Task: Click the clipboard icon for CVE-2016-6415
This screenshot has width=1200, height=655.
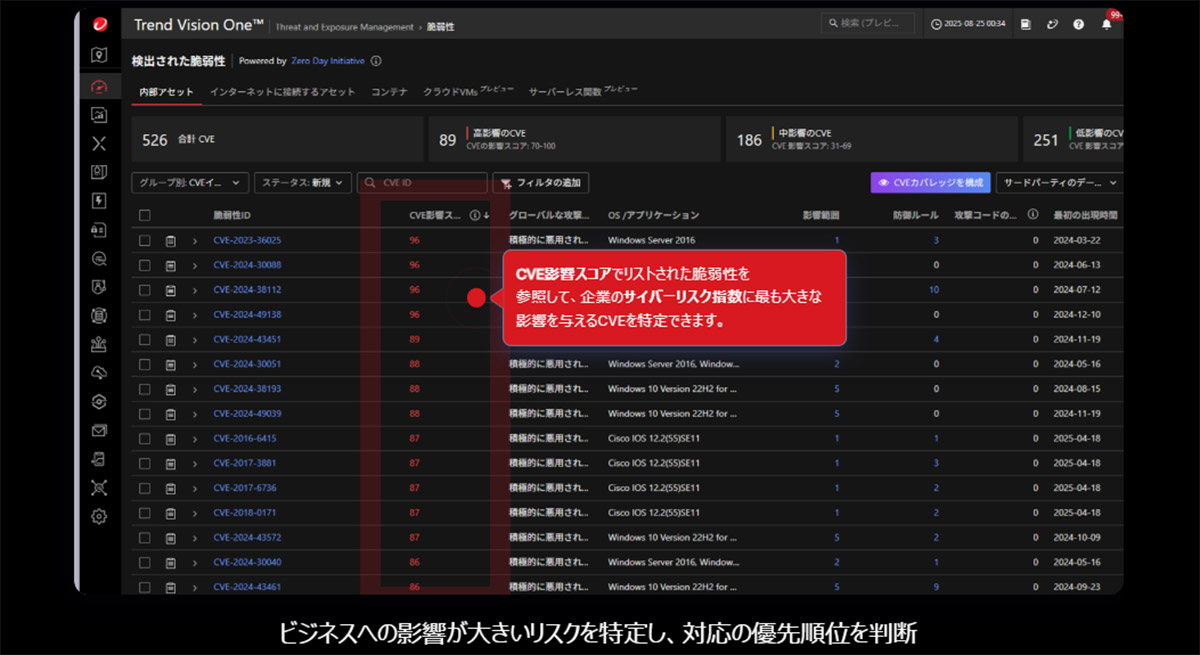Action: (x=170, y=438)
